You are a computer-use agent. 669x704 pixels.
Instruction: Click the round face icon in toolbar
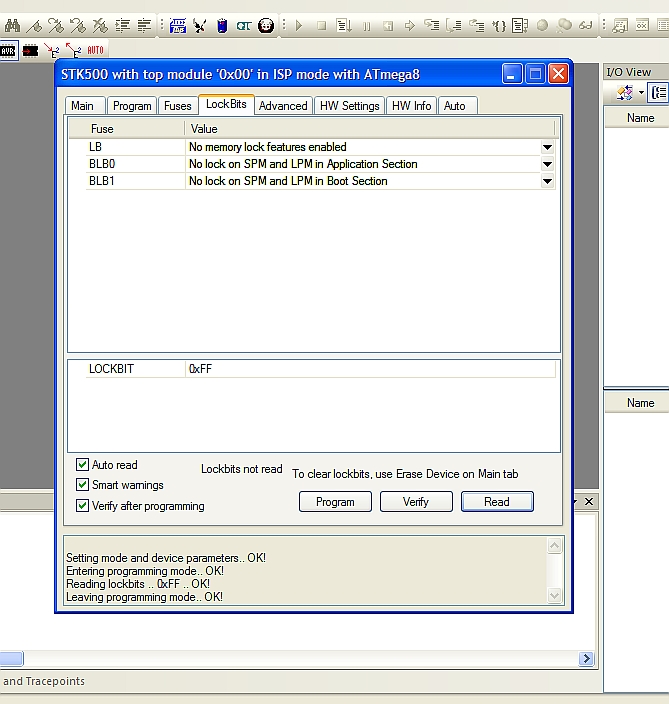[266, 26]
